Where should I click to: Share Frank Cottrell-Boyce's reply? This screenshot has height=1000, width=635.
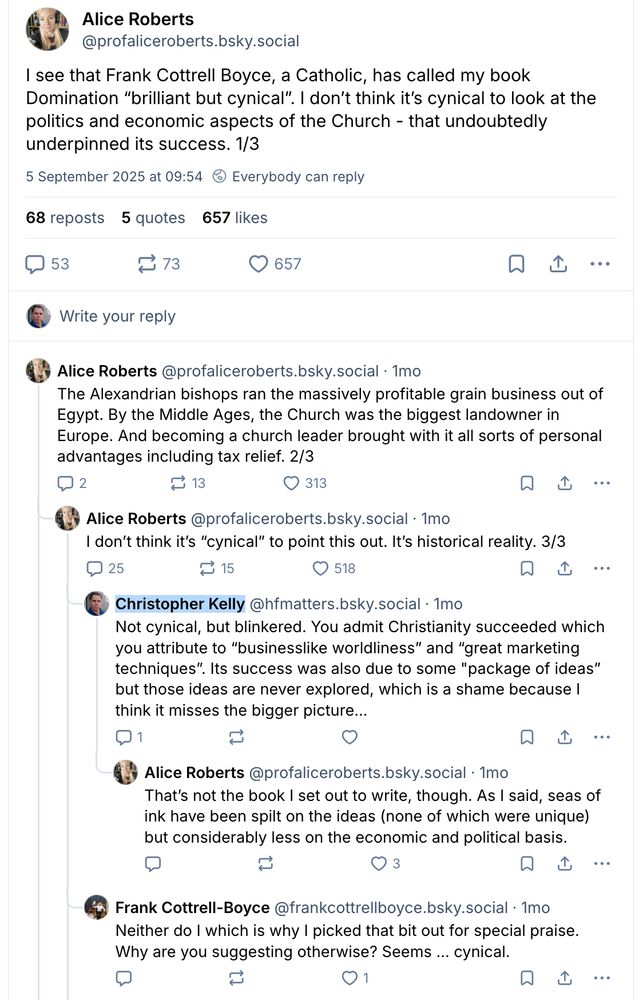[x=564, y=978]
